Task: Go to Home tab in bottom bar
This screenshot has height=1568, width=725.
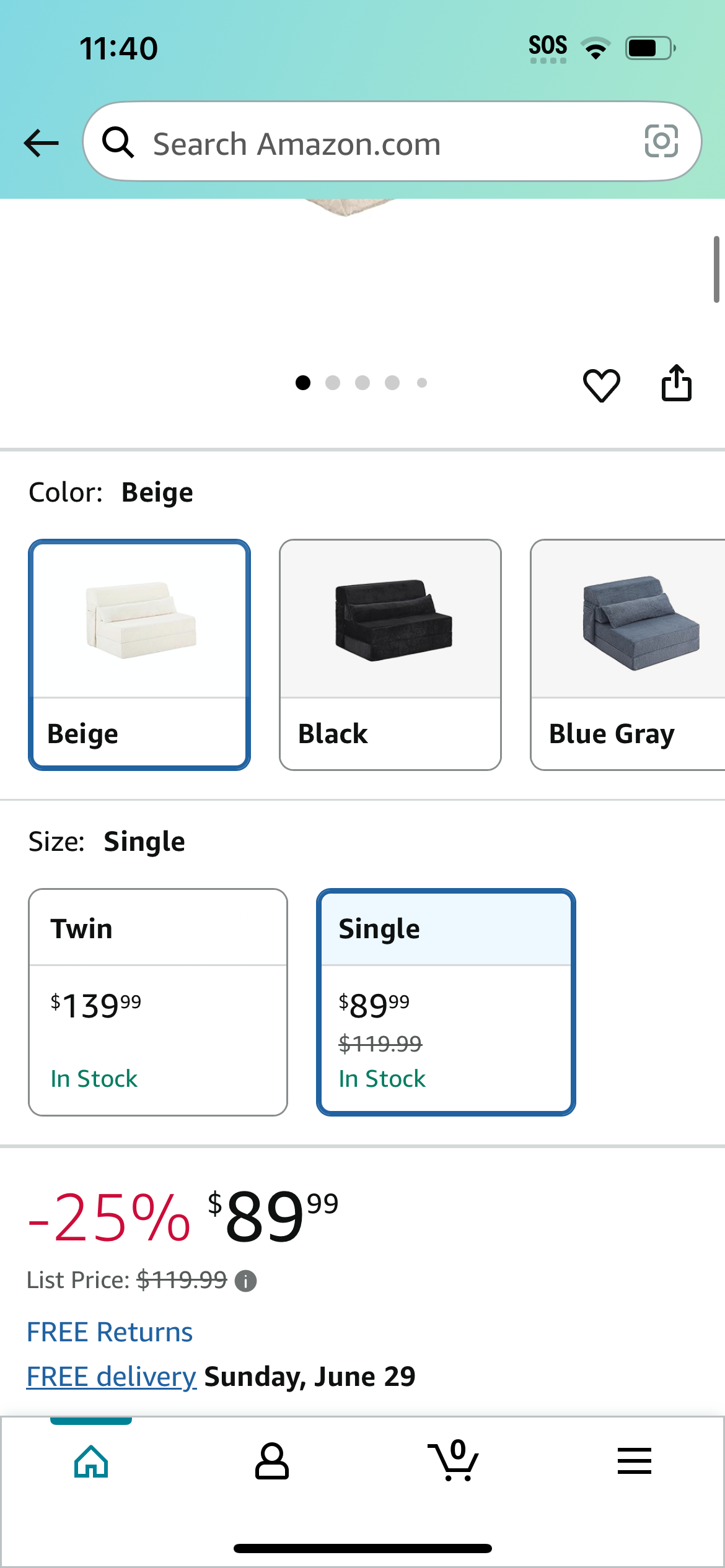Action: pos(91,1461)
